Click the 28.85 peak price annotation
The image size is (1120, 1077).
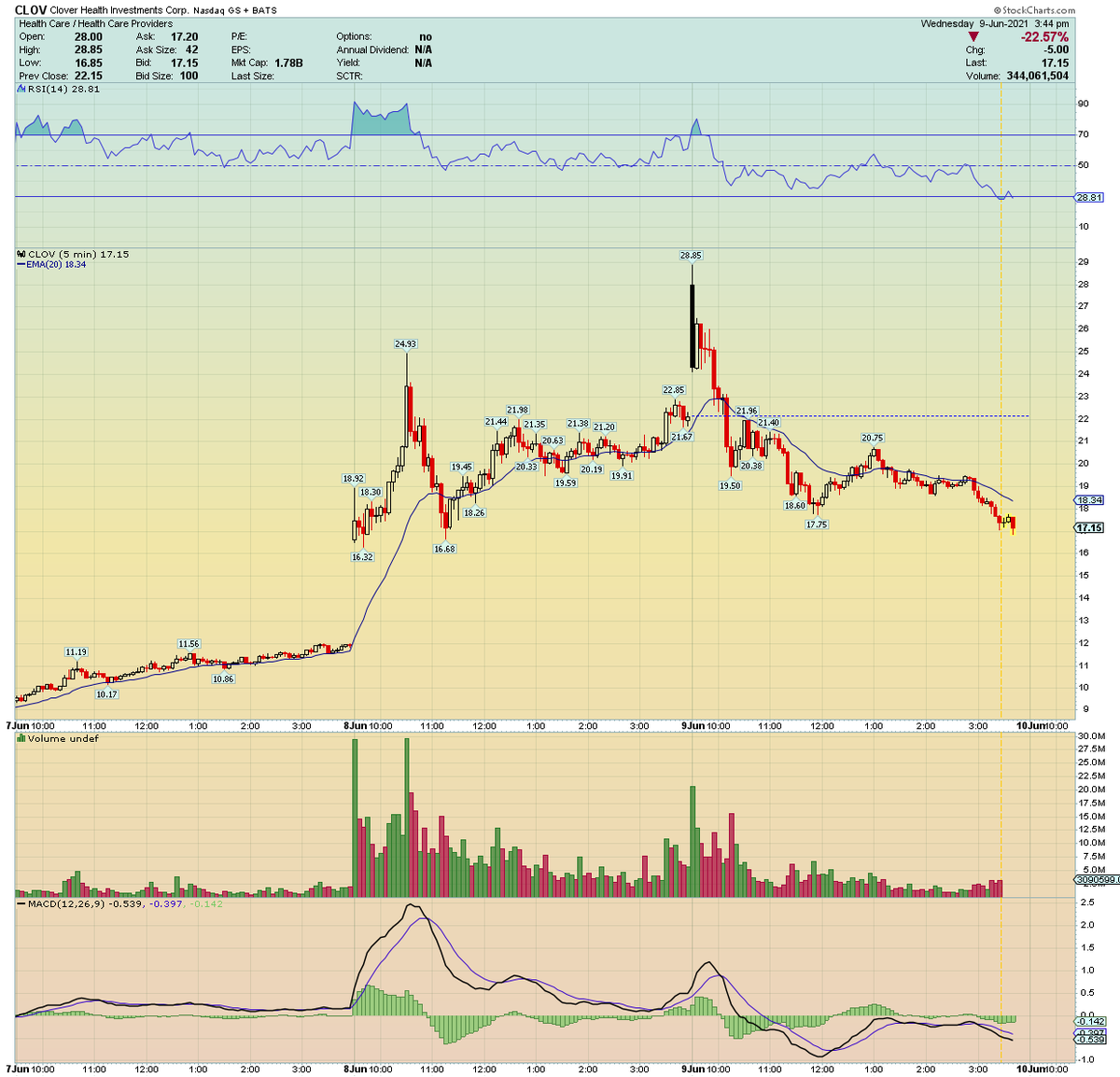pos(691,255)
